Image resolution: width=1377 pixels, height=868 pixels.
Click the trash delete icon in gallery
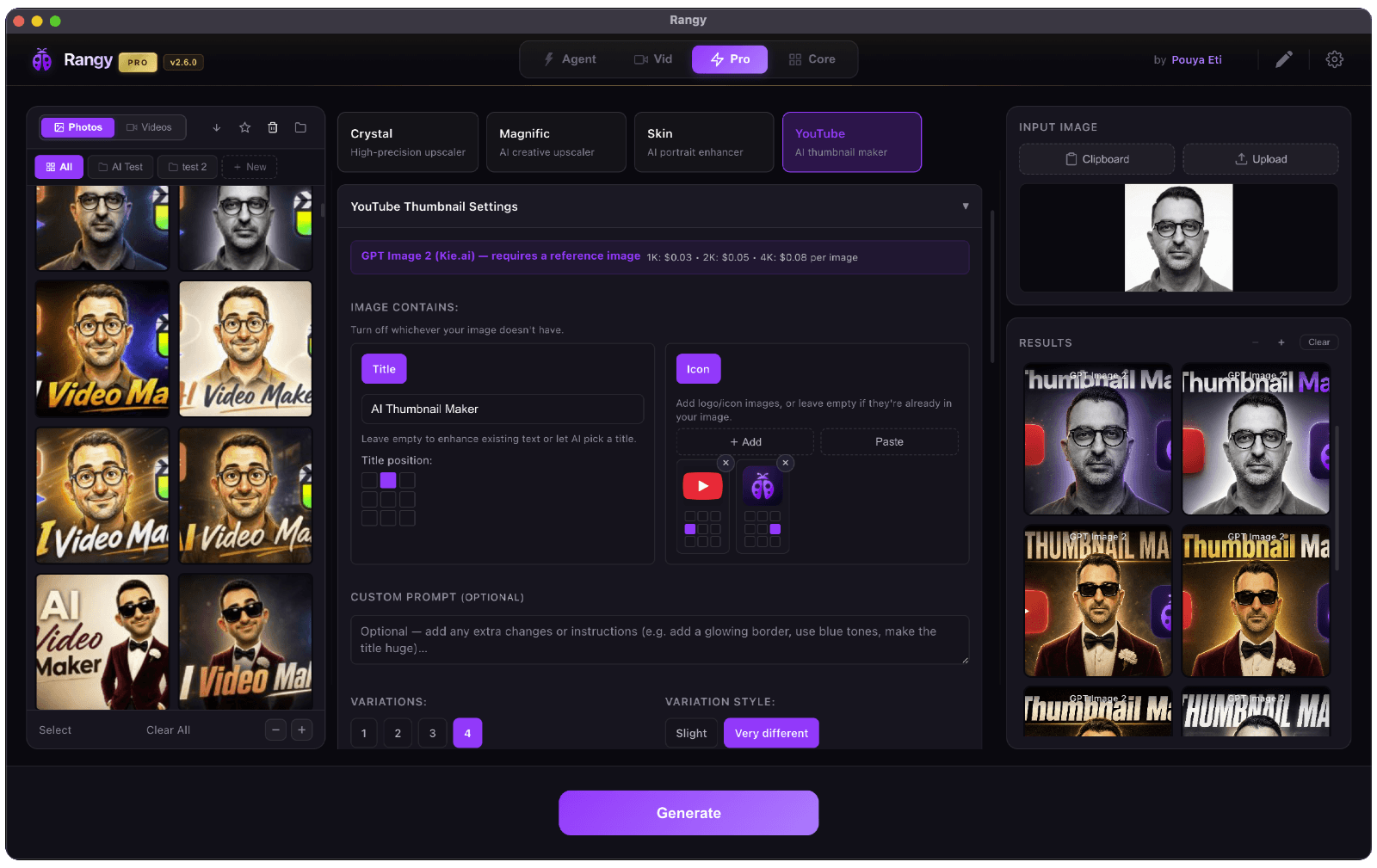[x=273, y=127]
